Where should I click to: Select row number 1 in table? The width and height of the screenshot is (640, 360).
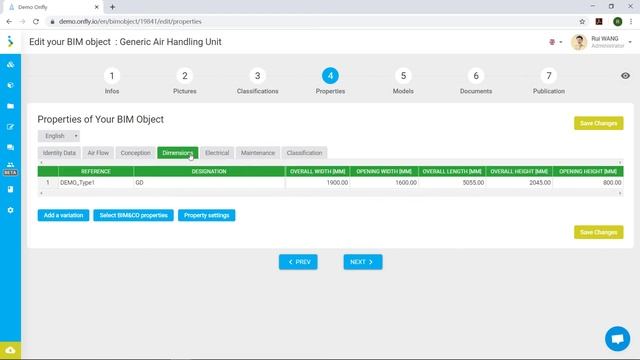point(48,182)
